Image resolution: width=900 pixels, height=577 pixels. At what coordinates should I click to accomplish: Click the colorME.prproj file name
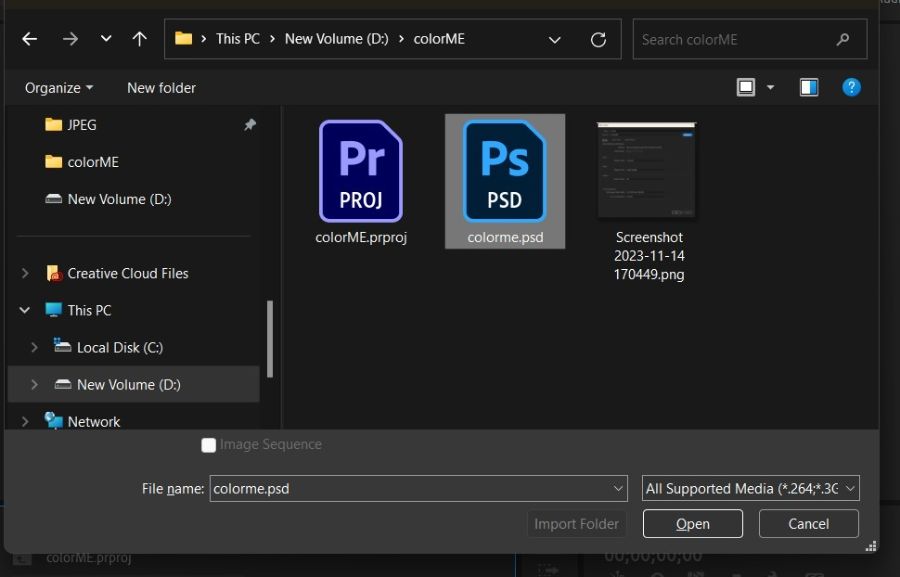click(361, 237)
